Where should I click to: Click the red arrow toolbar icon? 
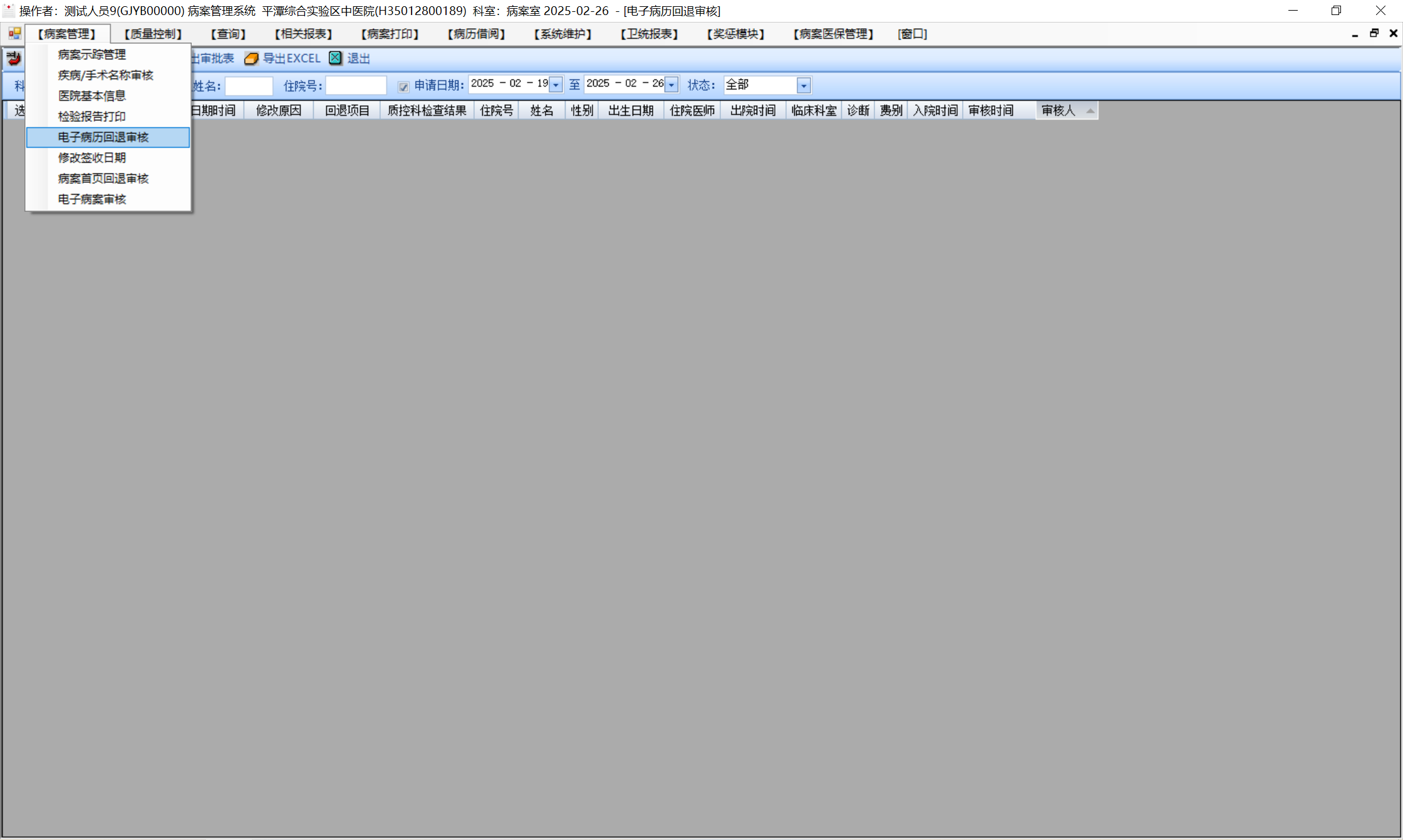click(14, 59)
